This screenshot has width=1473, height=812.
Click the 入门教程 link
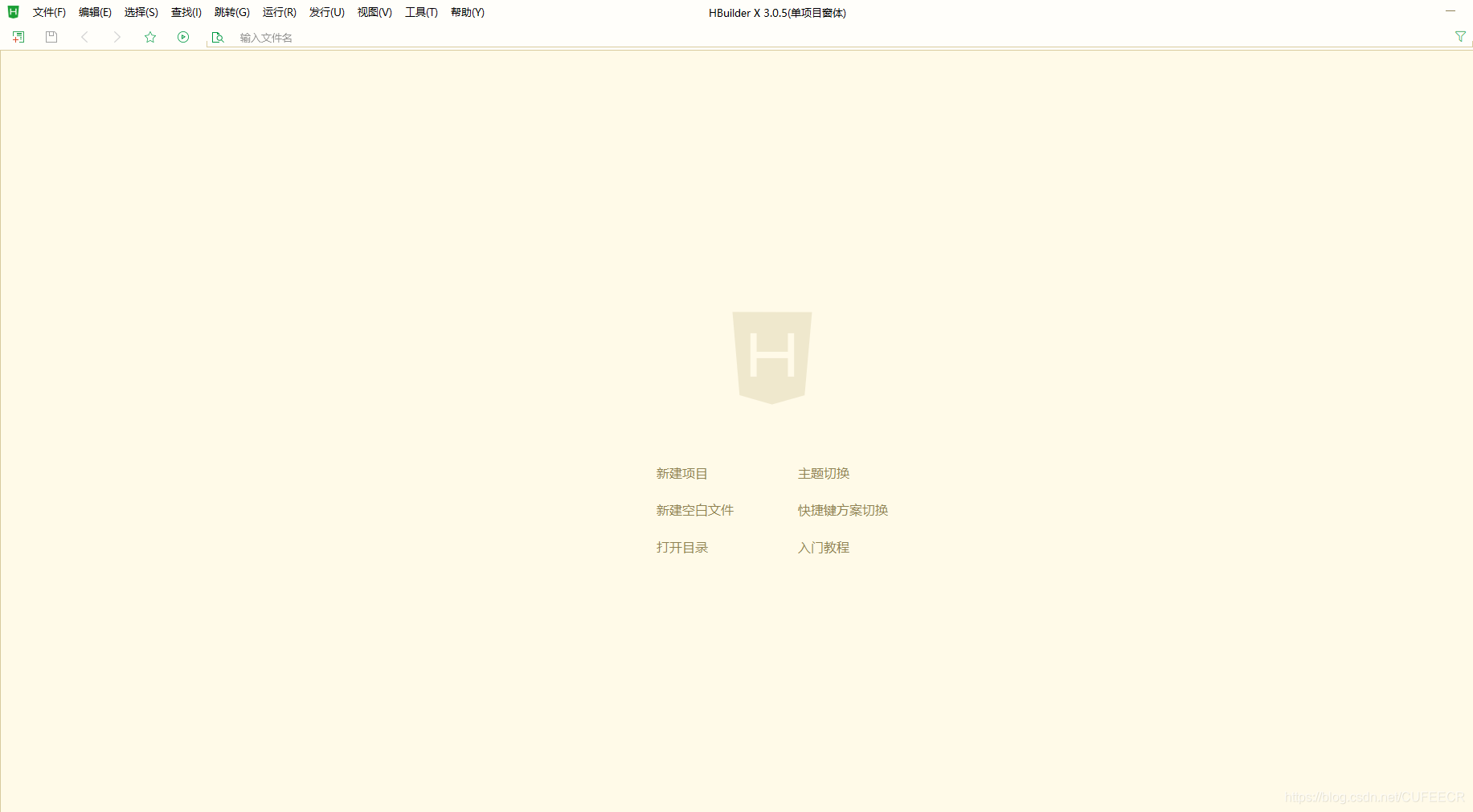click(824, 548)
